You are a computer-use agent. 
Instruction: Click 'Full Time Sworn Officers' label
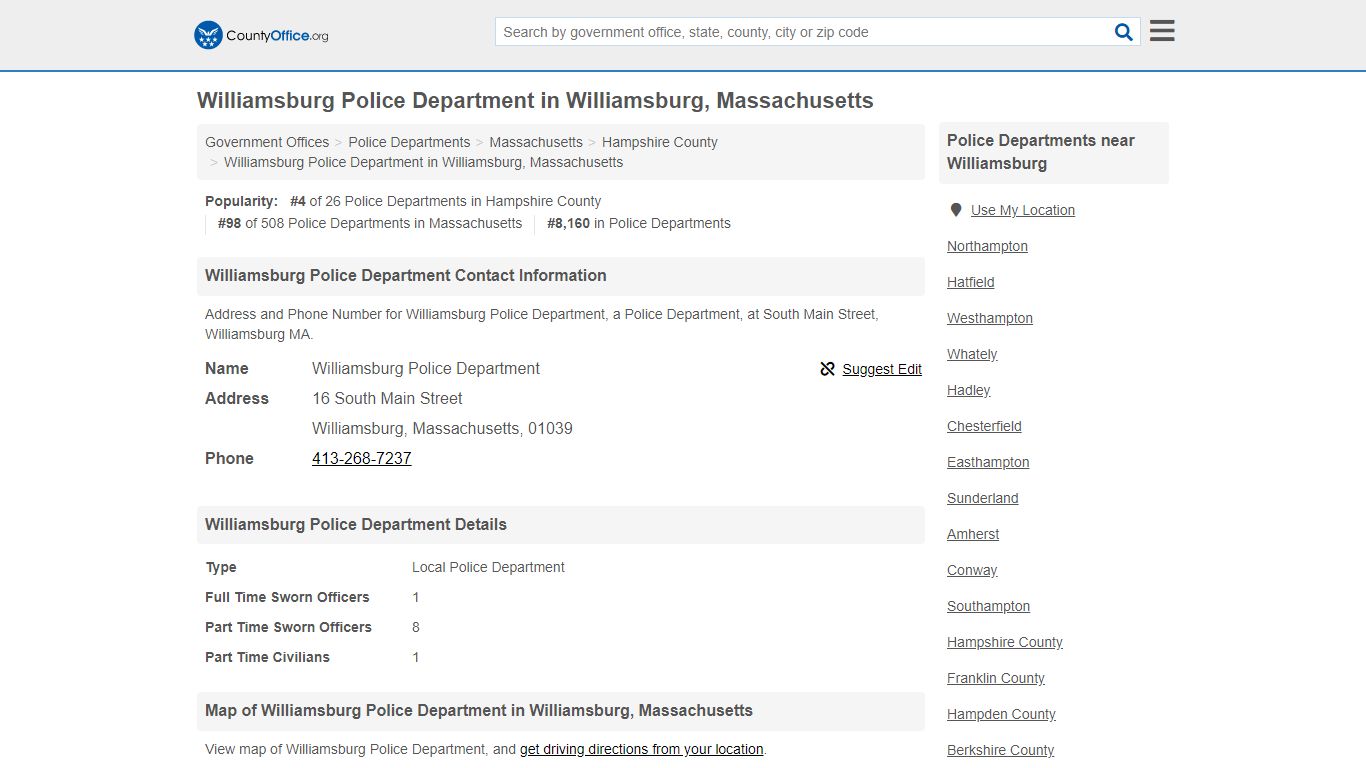[287, 597]
